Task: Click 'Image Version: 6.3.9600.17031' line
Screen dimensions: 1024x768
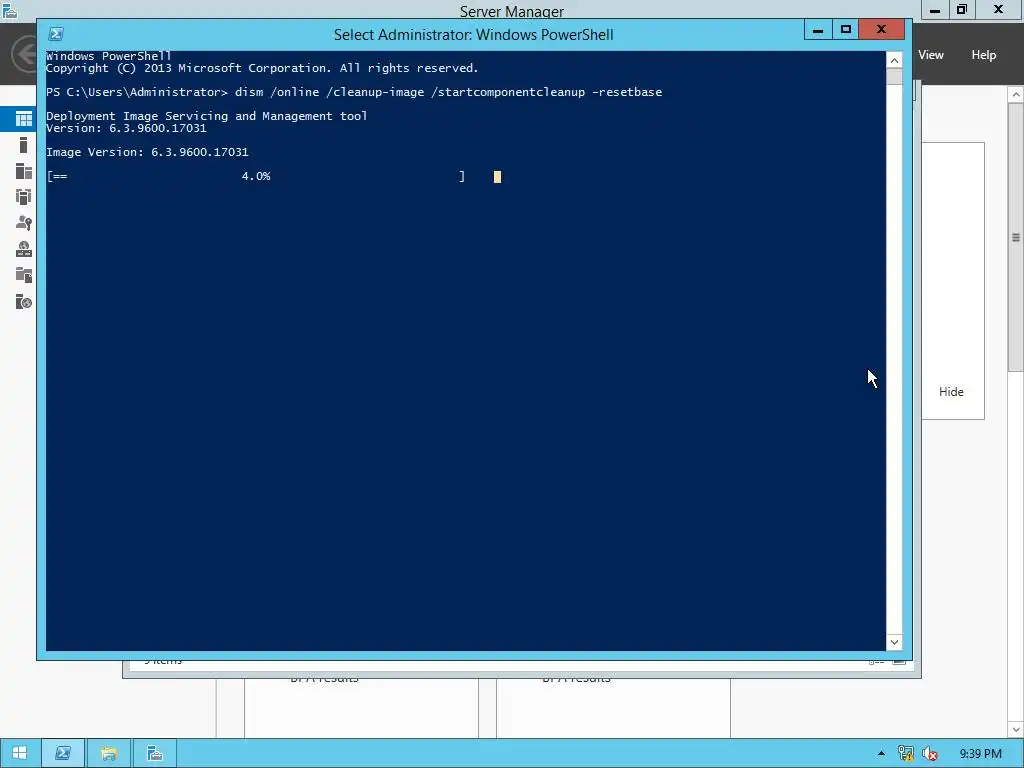Action: [x=147, y=152]
